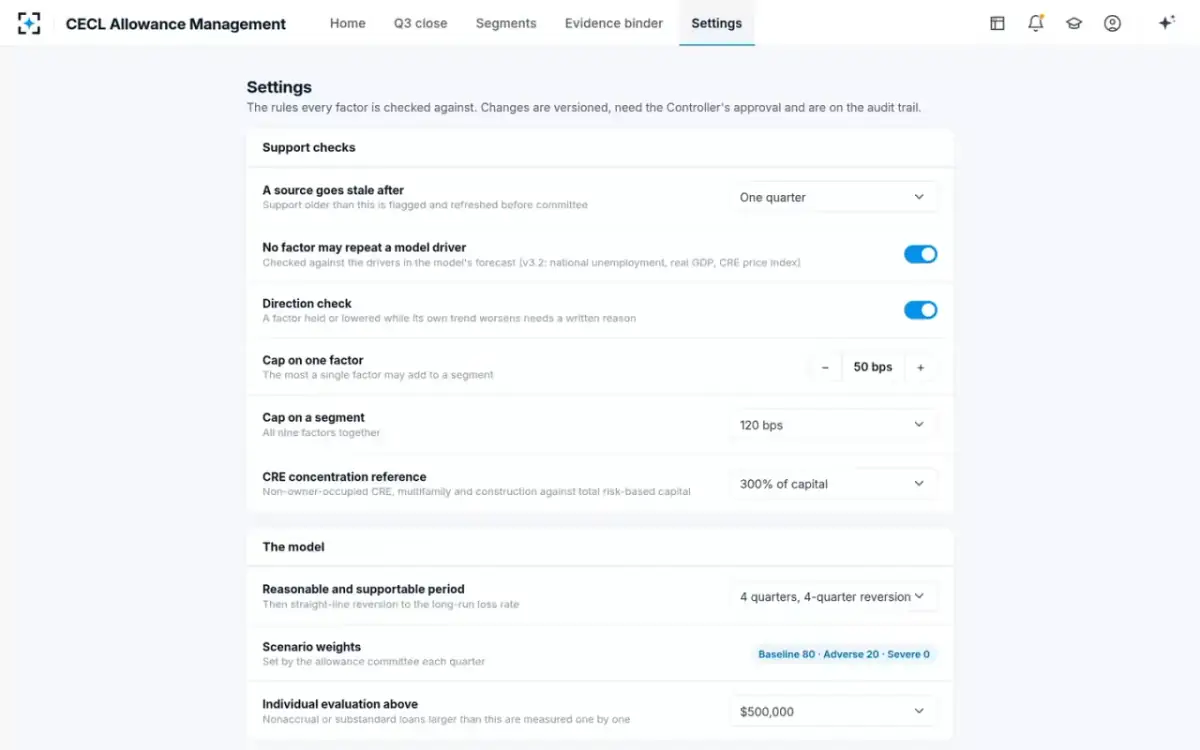The width and height of the screenshot is (1200, 750).
Task: Switch to the Evidence binder tab
Action: 613,23
